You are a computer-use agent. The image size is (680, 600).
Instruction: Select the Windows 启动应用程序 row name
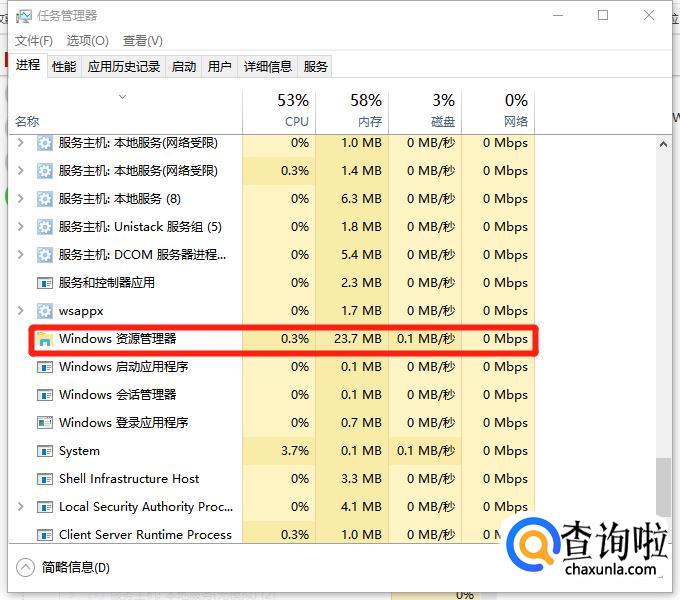coord(124,367)
